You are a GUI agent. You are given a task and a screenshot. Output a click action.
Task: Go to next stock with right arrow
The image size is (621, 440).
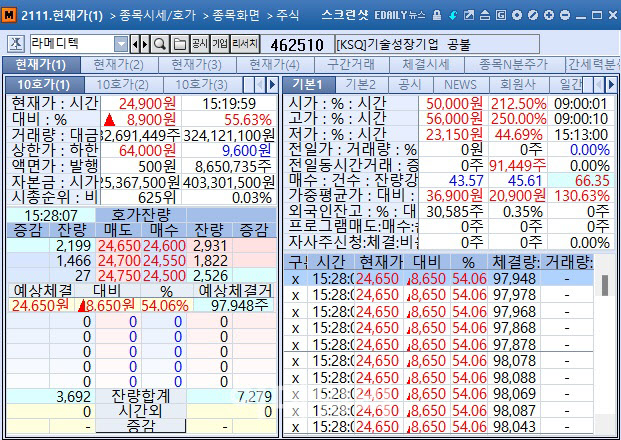[145, 44]
